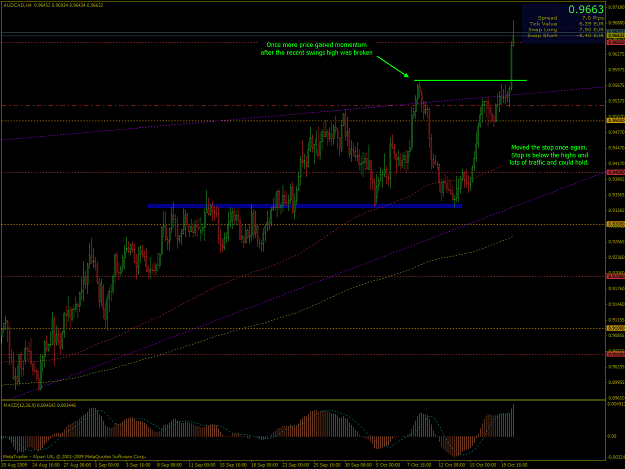Click the 30 Sep 08:00 time label
Viewport: 625px width, 469px height.
(358, 465)
